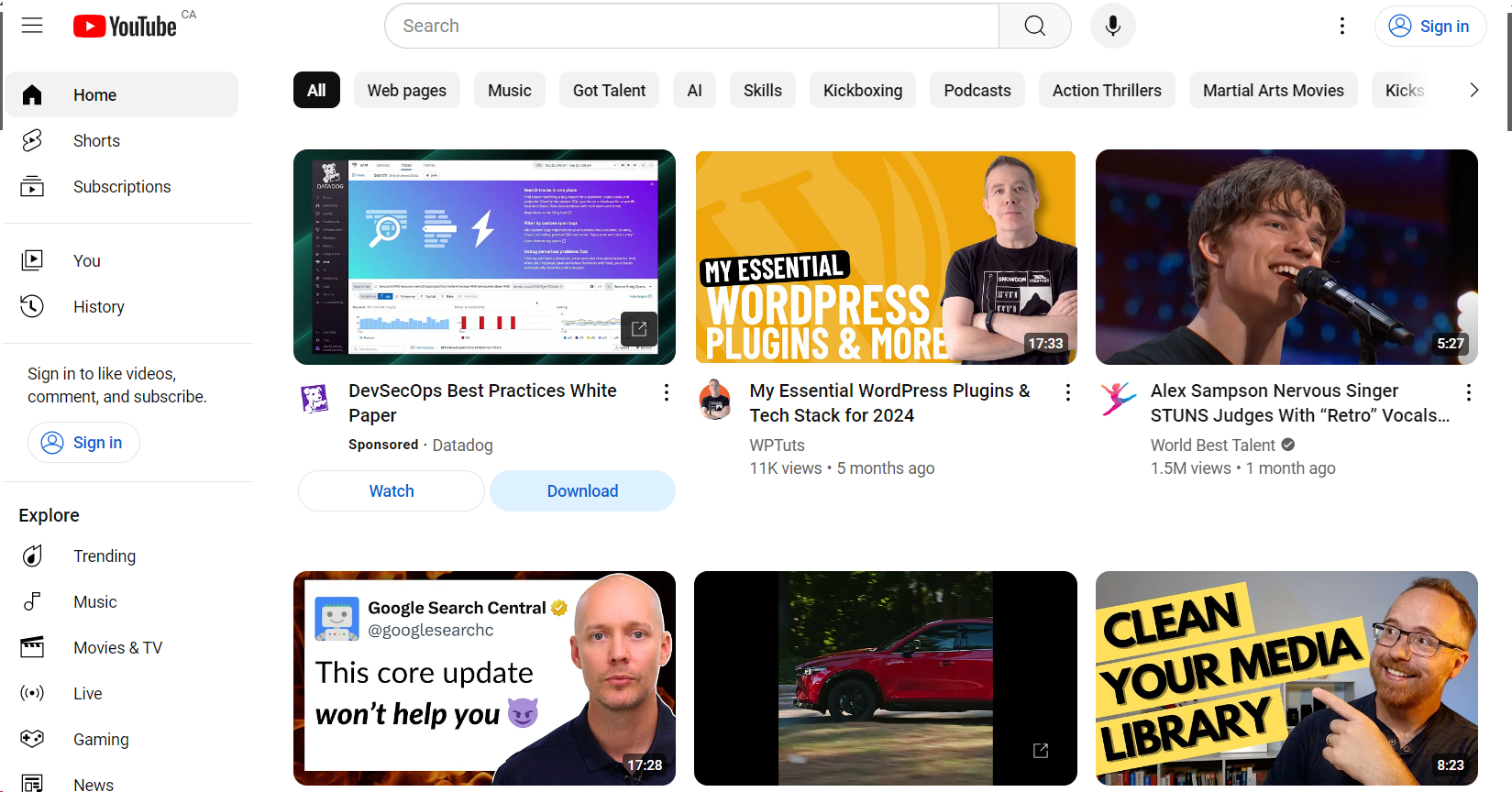Open the Datadog ad thumbnail

pyautogui.click(x=484, y=257)
